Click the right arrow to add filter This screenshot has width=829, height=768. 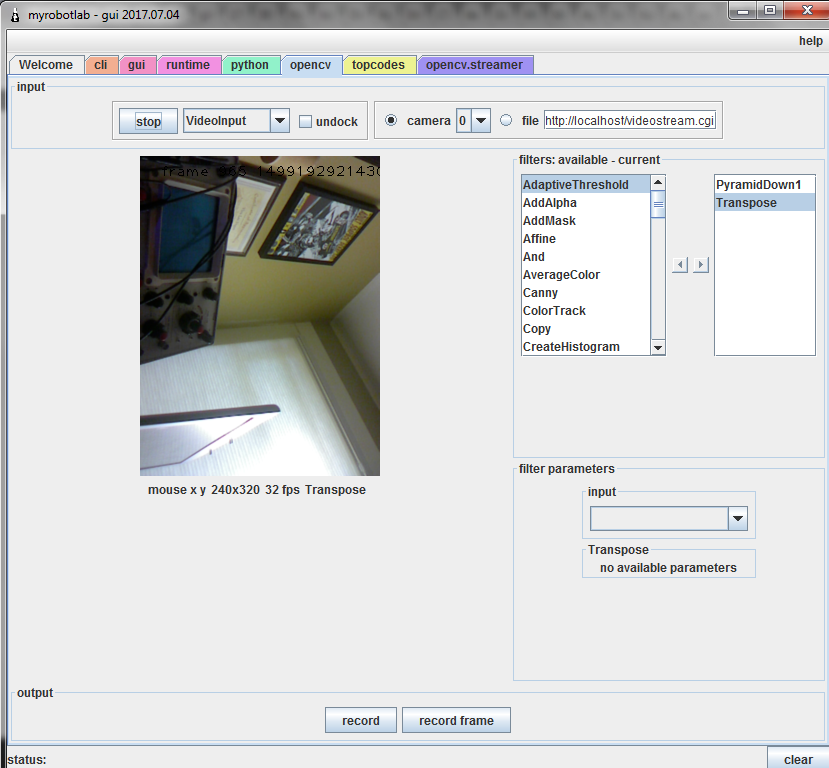(701, 265)
